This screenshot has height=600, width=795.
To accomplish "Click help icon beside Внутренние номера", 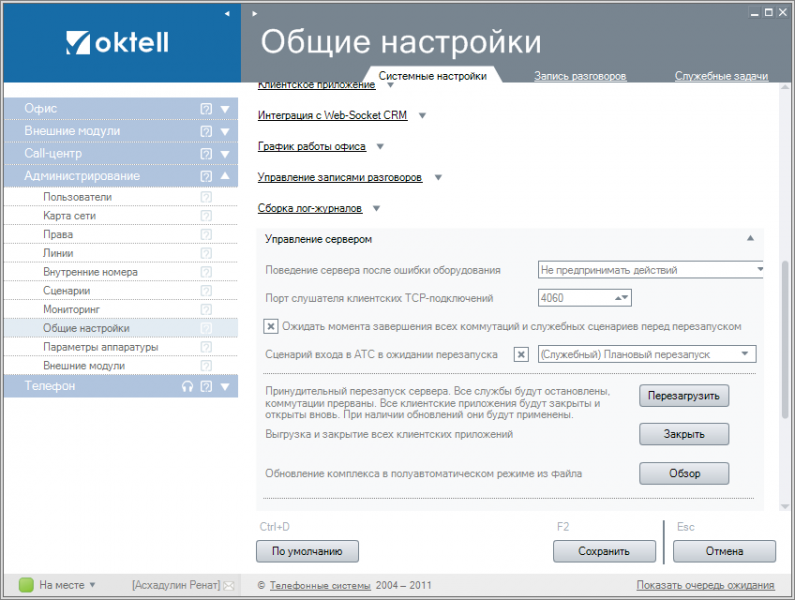I will [206, 272].
